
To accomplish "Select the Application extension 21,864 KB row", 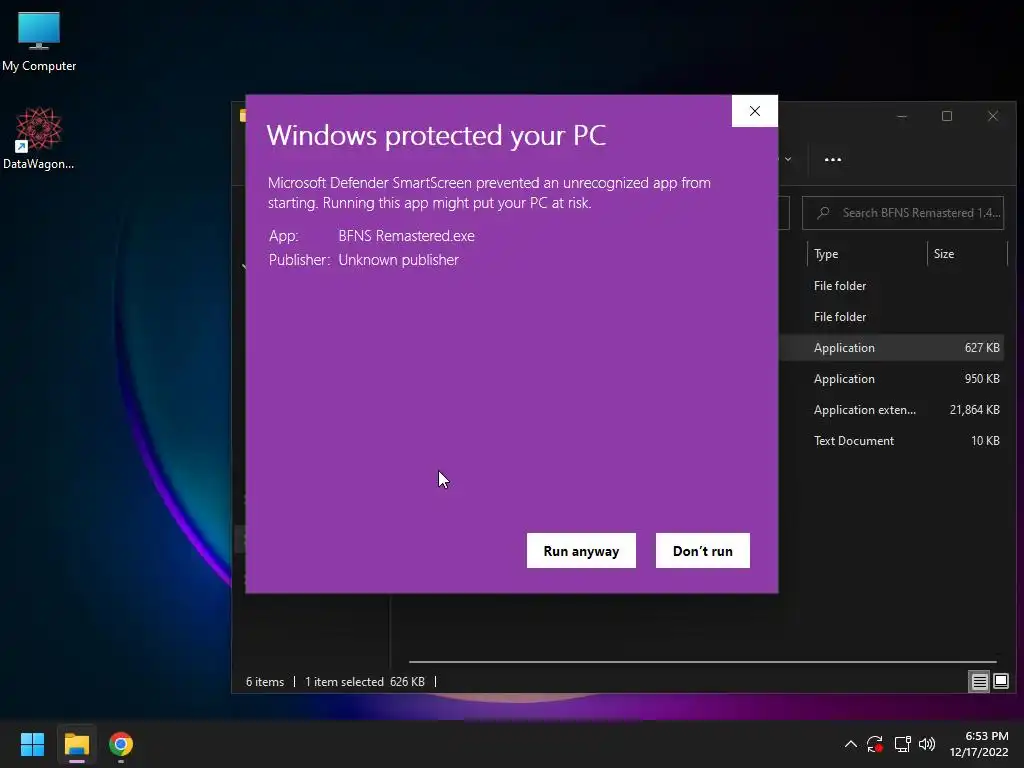I will [x=891, y=409].
